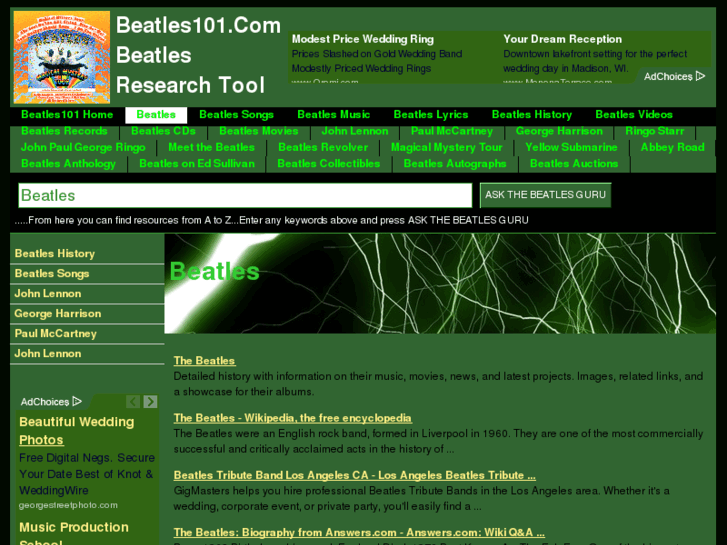Open Beatles History in top menu

pyautogui.click(x=532, y=115)
